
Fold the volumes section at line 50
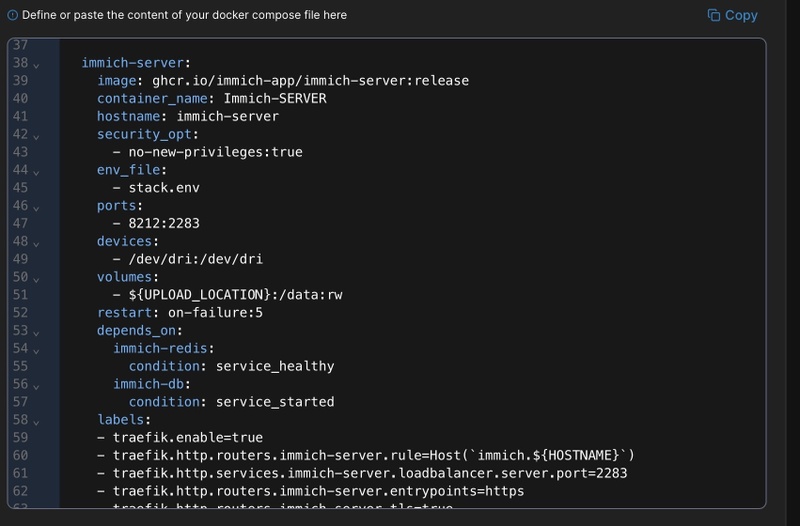[36, 279]
